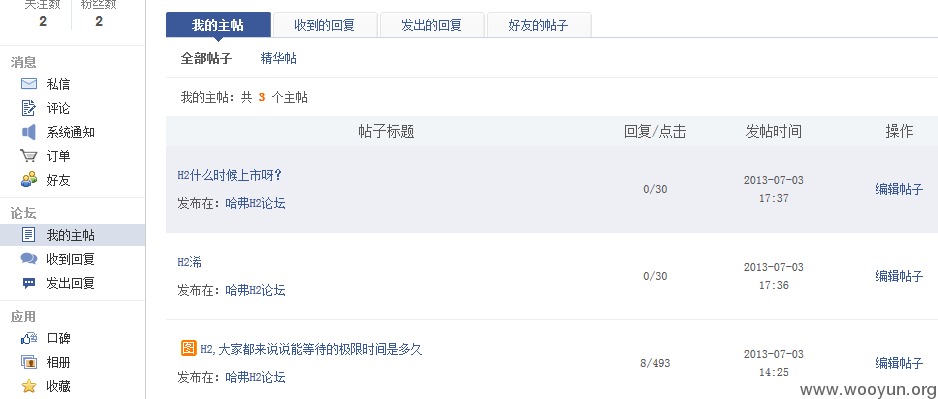Click the 发出回复 chat icon

click(x=29, y=283)
